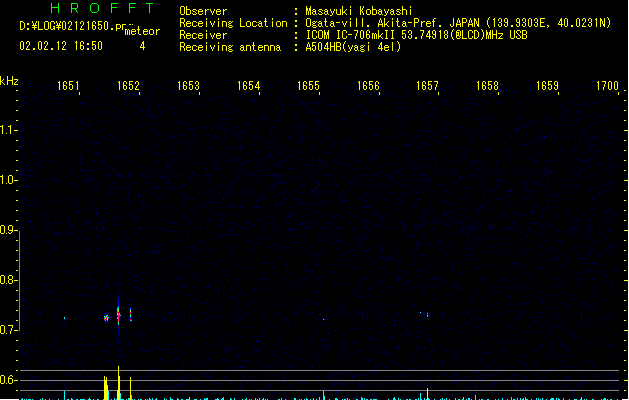Click time axis label 1659

pyautogui.click(x=547, y=86)
